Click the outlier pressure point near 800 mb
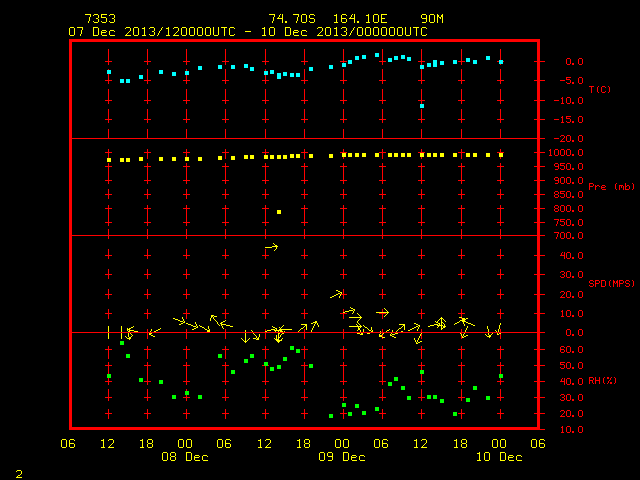 point(279,212)
